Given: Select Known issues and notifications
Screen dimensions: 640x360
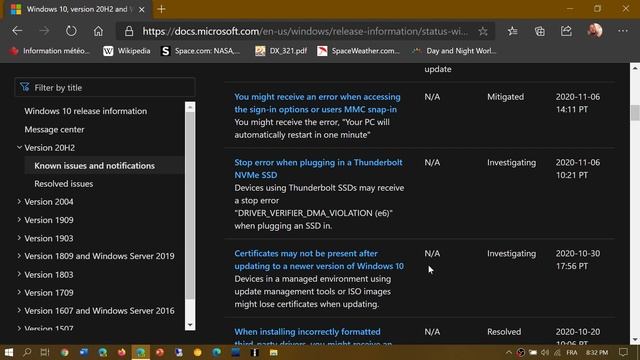Looking at the screenshot, I should 94,166.
